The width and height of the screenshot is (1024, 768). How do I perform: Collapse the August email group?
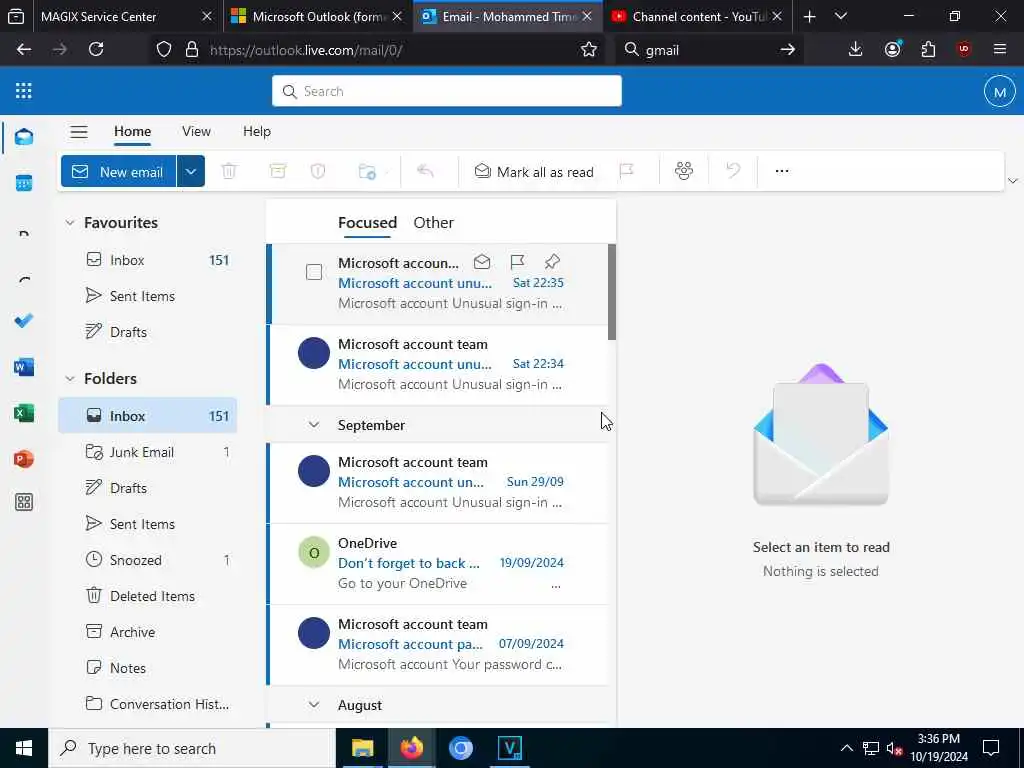[314, 705]
